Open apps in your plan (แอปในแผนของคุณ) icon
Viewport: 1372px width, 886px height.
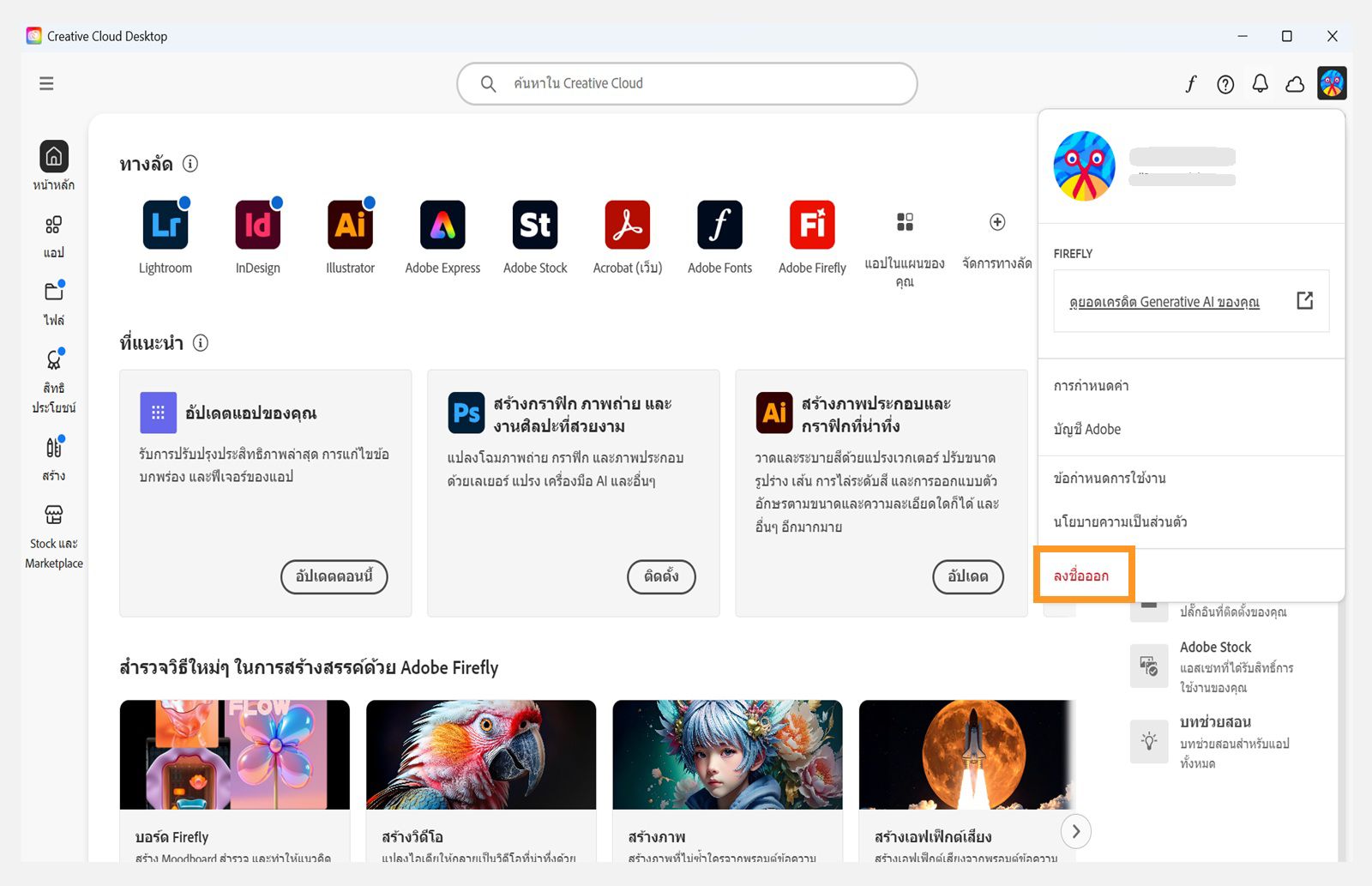(905, 222)
